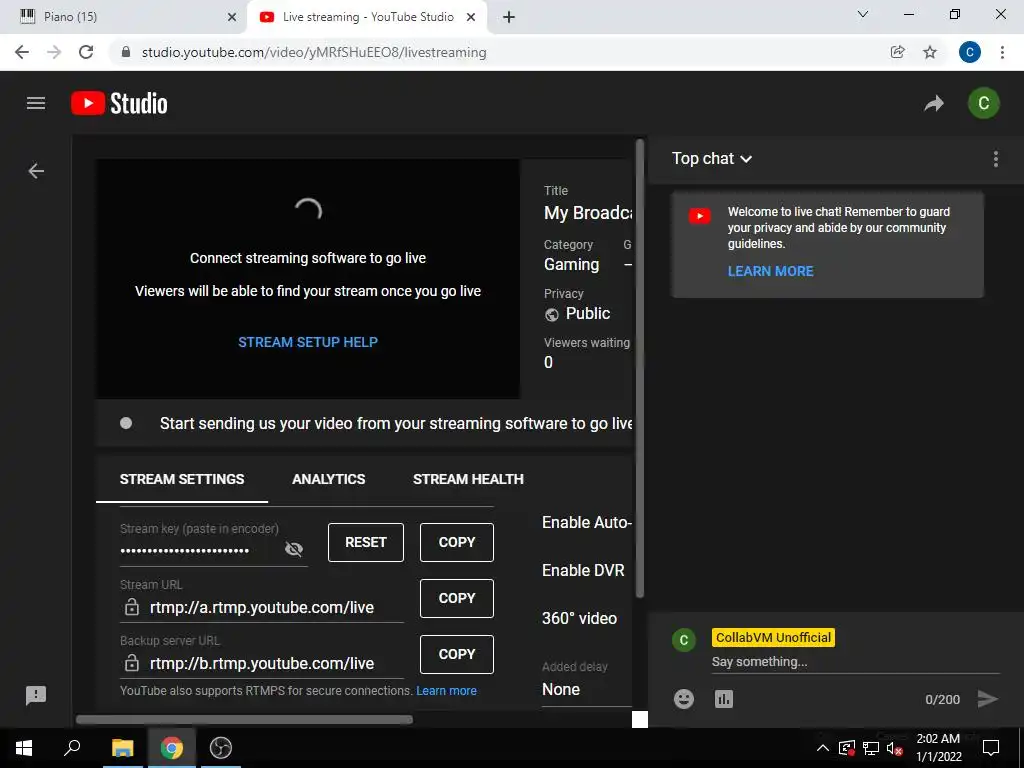Screen dimensions: 1024x768
Task: Copy the stream key
Action: click(456, 542)
